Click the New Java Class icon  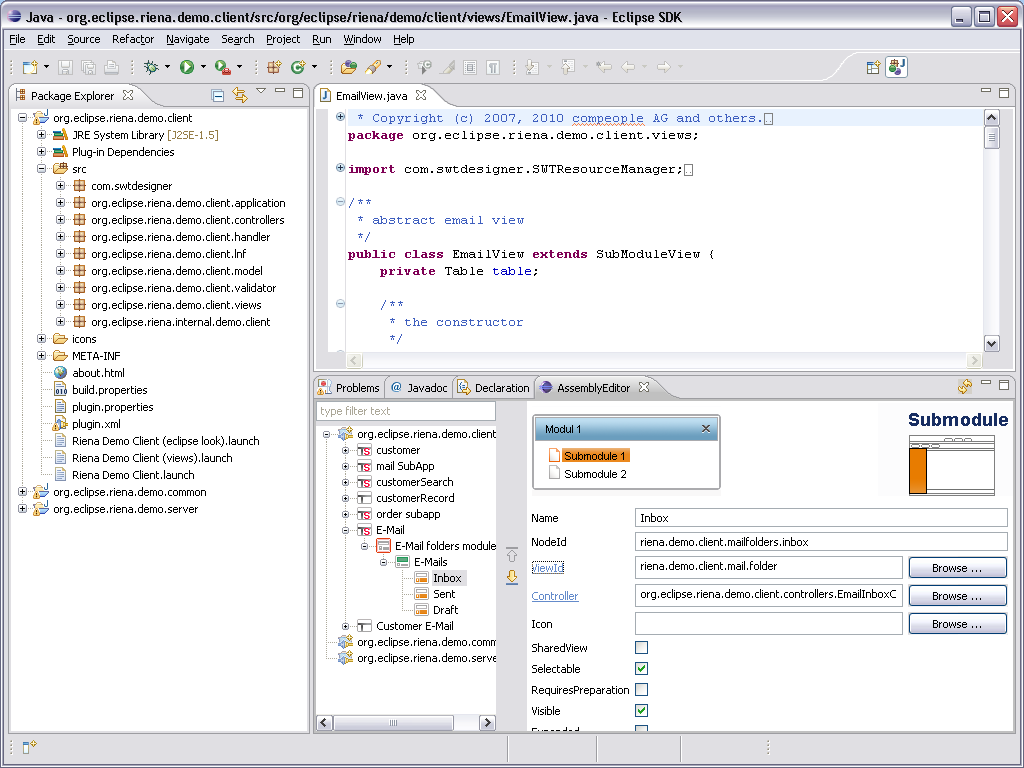coord(298,67)
